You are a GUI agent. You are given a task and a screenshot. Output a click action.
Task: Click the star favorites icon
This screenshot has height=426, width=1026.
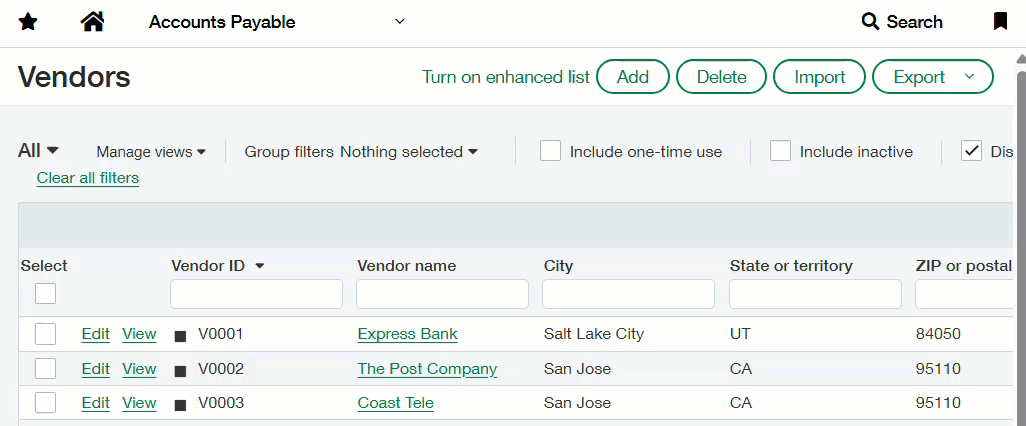(28, 22)
